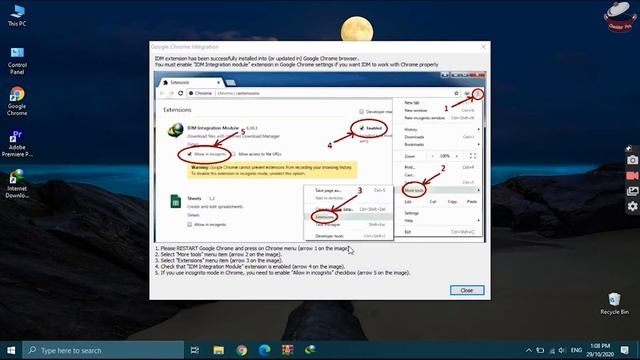
Task: Click the ENG language indicator
Action: click(x=576, y=350)
